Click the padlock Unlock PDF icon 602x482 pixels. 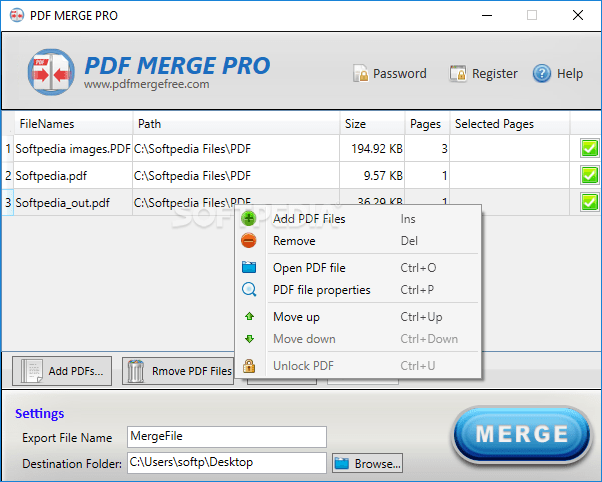coord(249,366)
